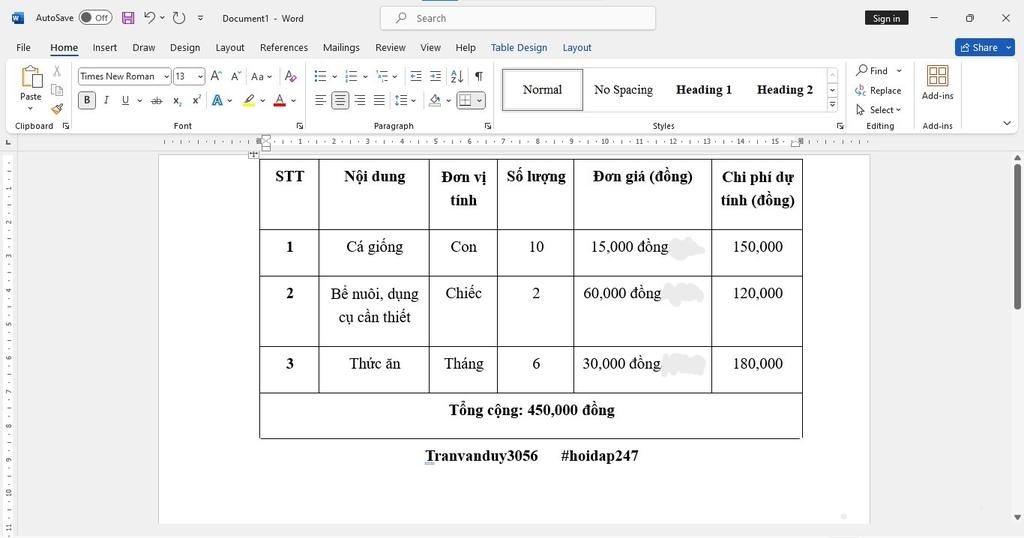Screen dimensions: 1024x538
Task: Toggle the AutoSave switch
Action: click(95, 18)
